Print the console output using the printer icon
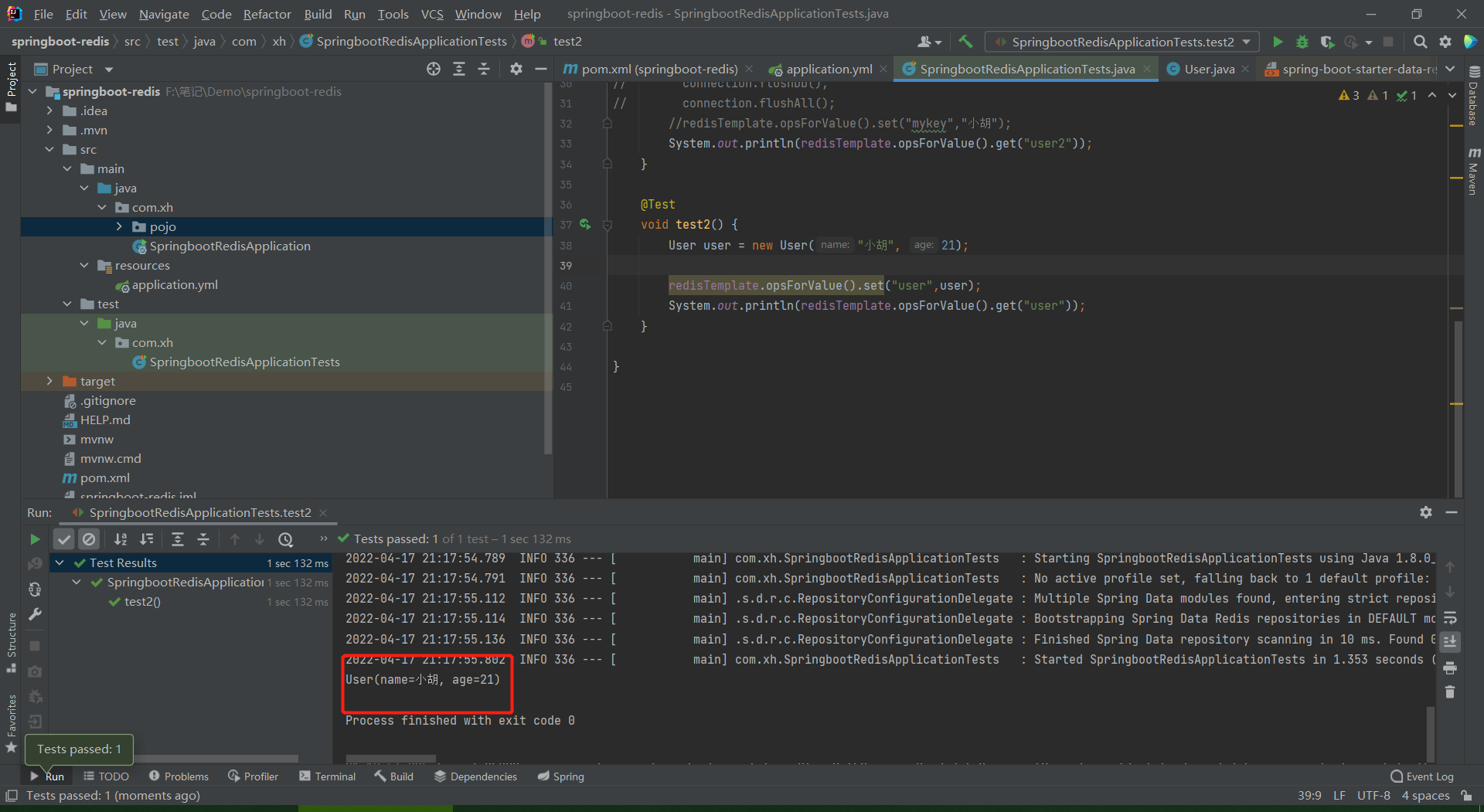This screenshot has height=812, width=1484. click(x=1450, y=667)
